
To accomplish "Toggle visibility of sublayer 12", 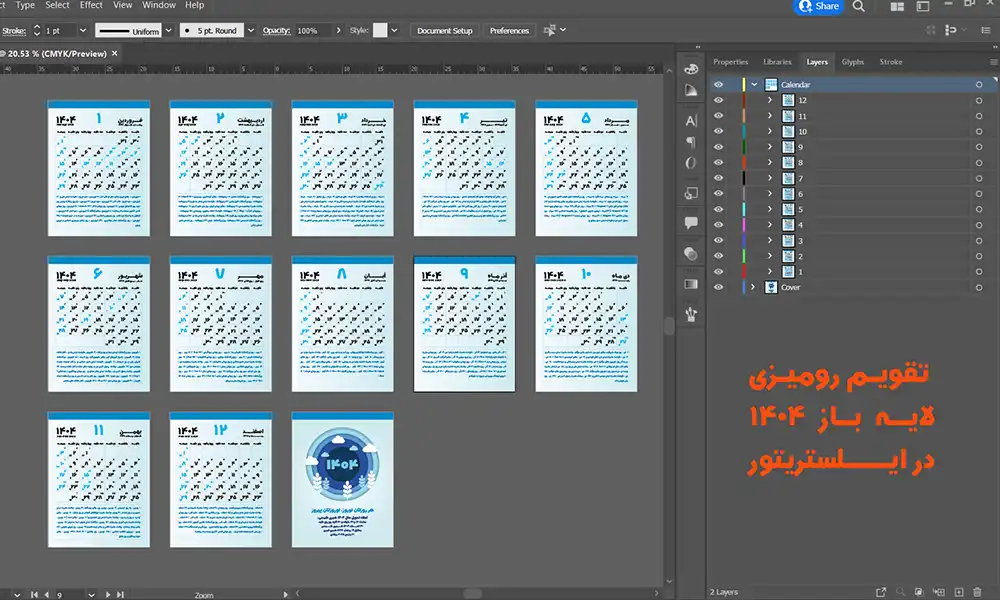I will pos(719,100).
